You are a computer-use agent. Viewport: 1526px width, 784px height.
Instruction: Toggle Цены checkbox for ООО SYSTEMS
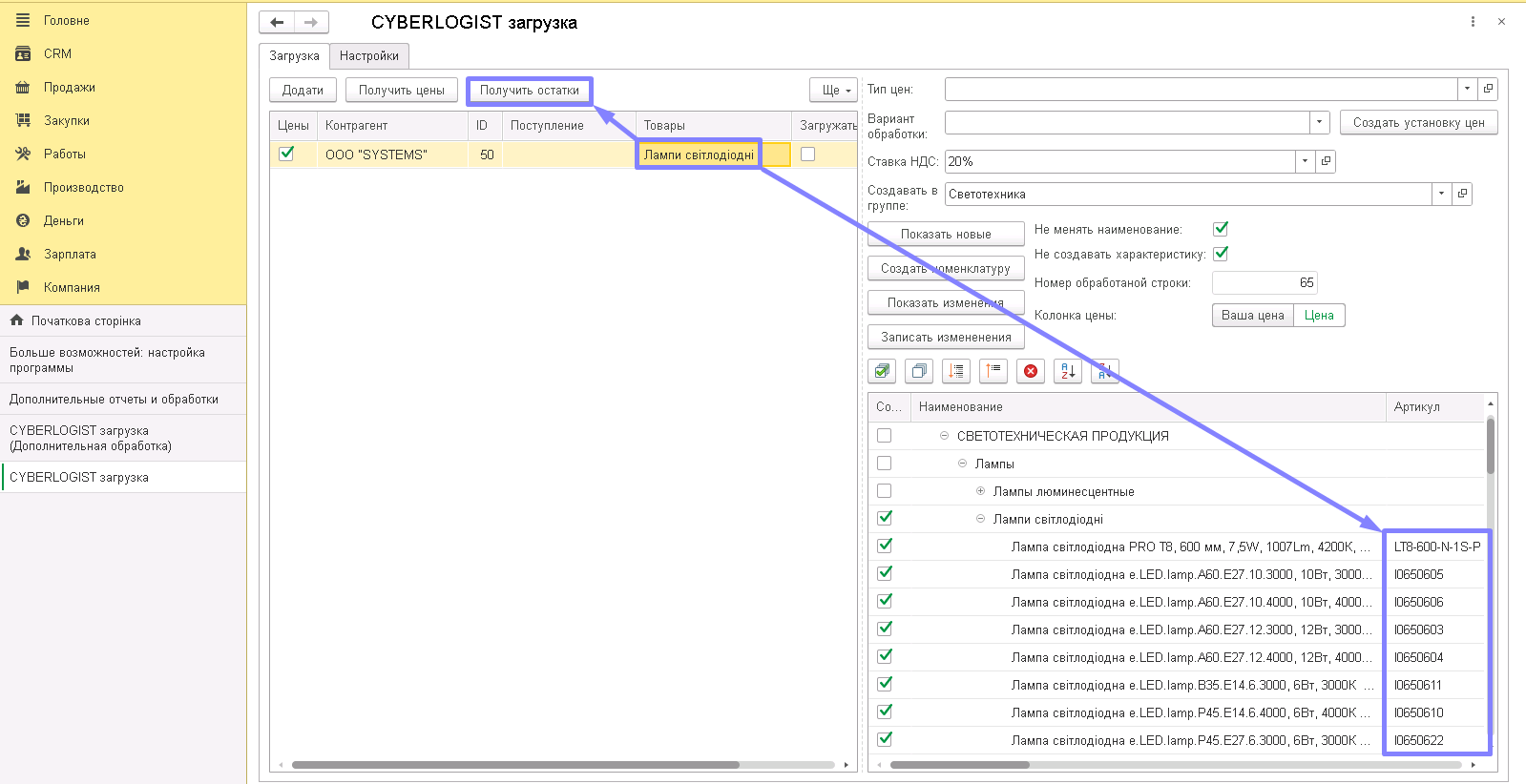pyautogui.click(x=286, y=154)
